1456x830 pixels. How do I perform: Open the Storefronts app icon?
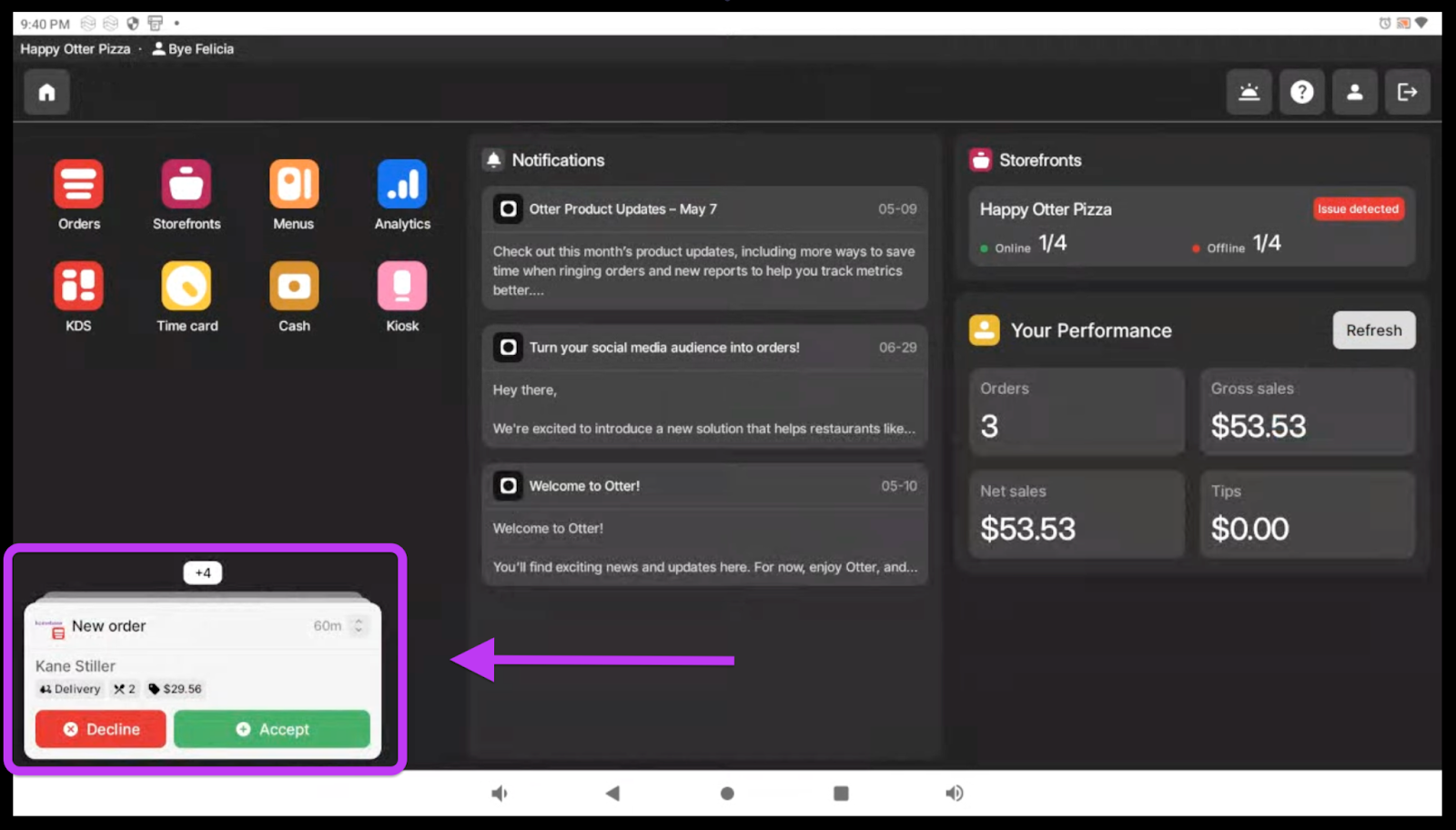(187, 185)
